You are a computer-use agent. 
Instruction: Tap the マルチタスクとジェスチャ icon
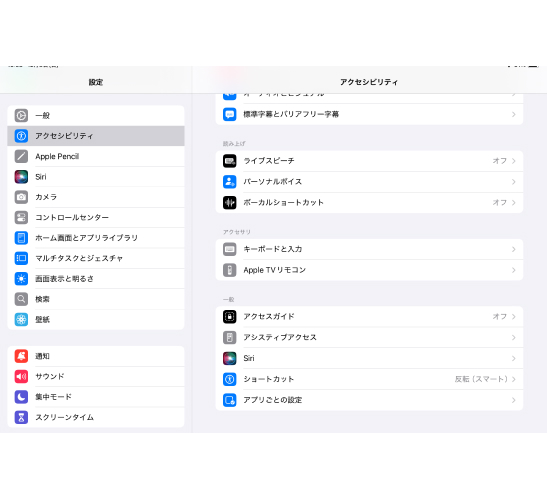coord(21,258)
